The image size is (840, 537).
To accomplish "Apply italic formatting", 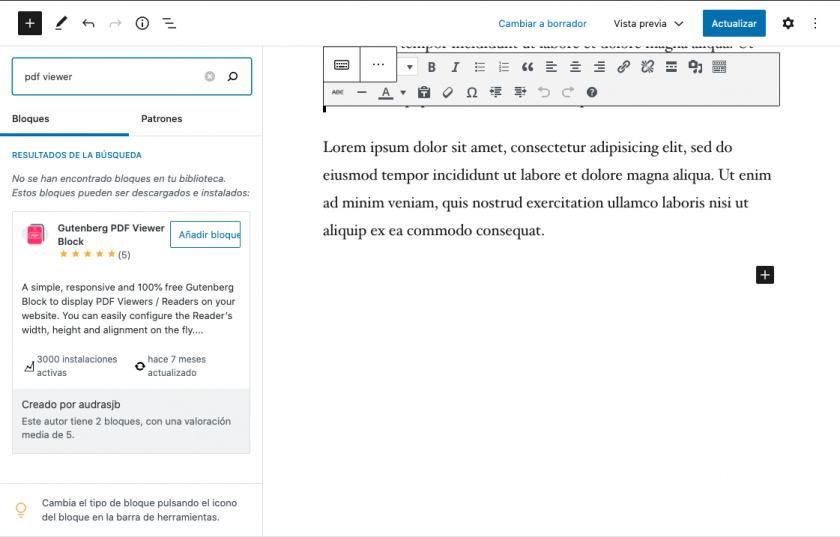I will point(455,67).
